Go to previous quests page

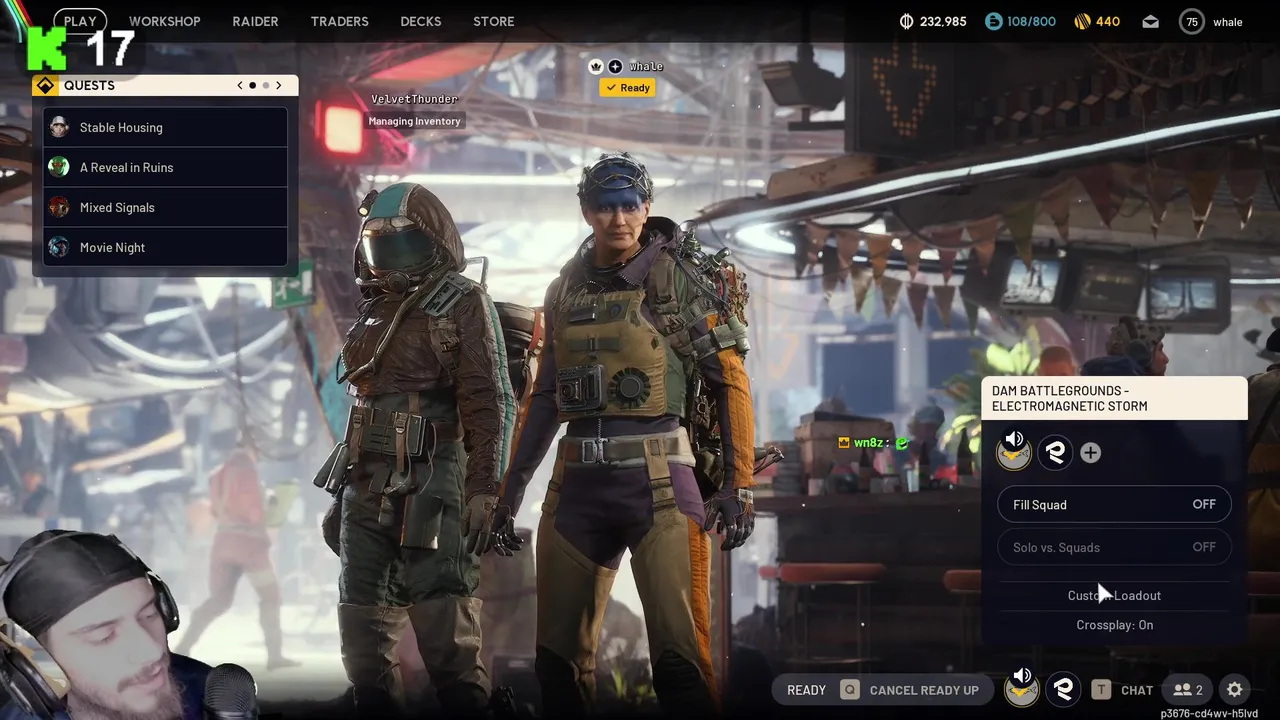(x=240, y=85)
